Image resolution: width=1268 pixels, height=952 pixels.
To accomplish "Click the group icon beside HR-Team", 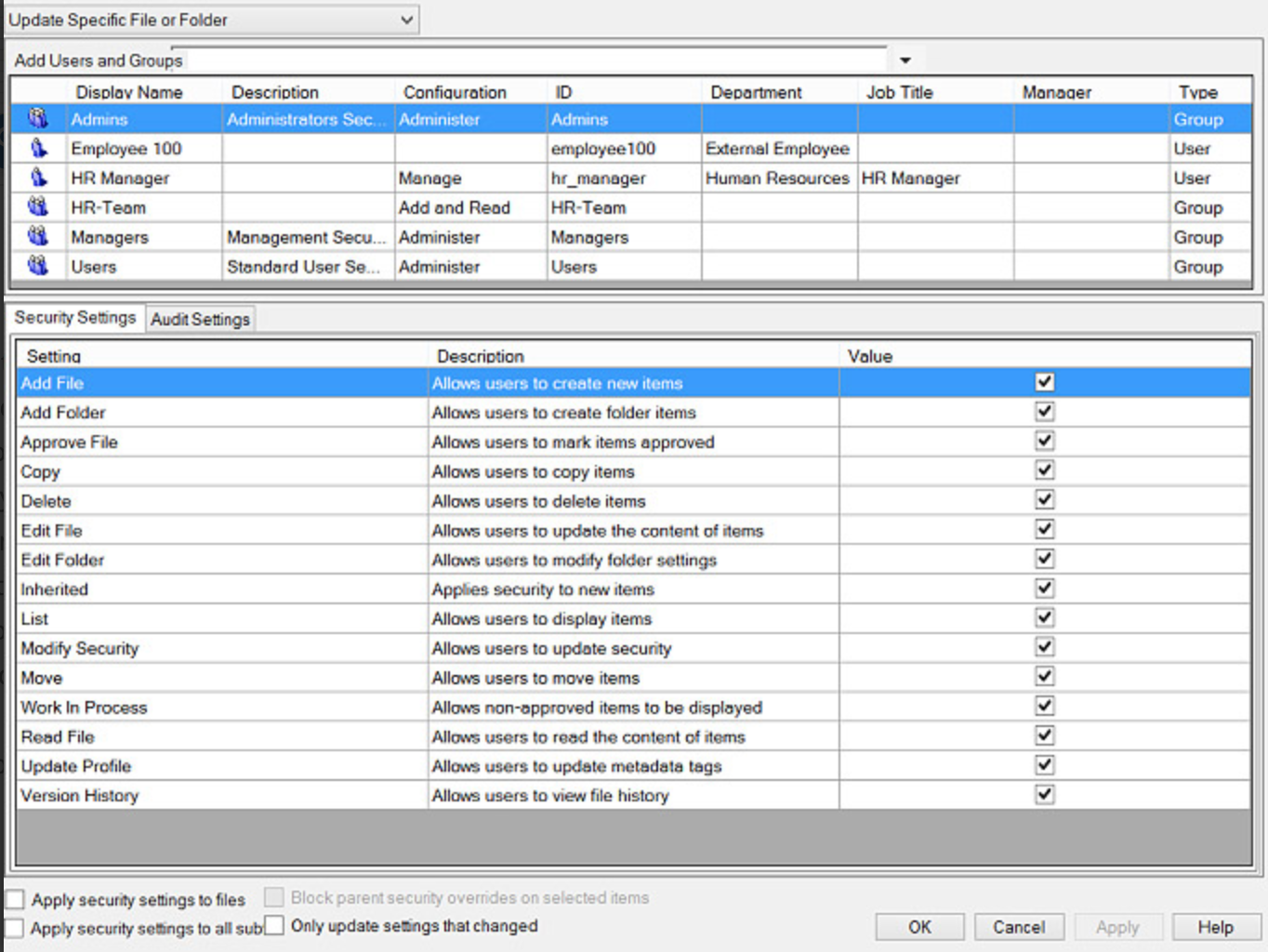I will point(37,207).
